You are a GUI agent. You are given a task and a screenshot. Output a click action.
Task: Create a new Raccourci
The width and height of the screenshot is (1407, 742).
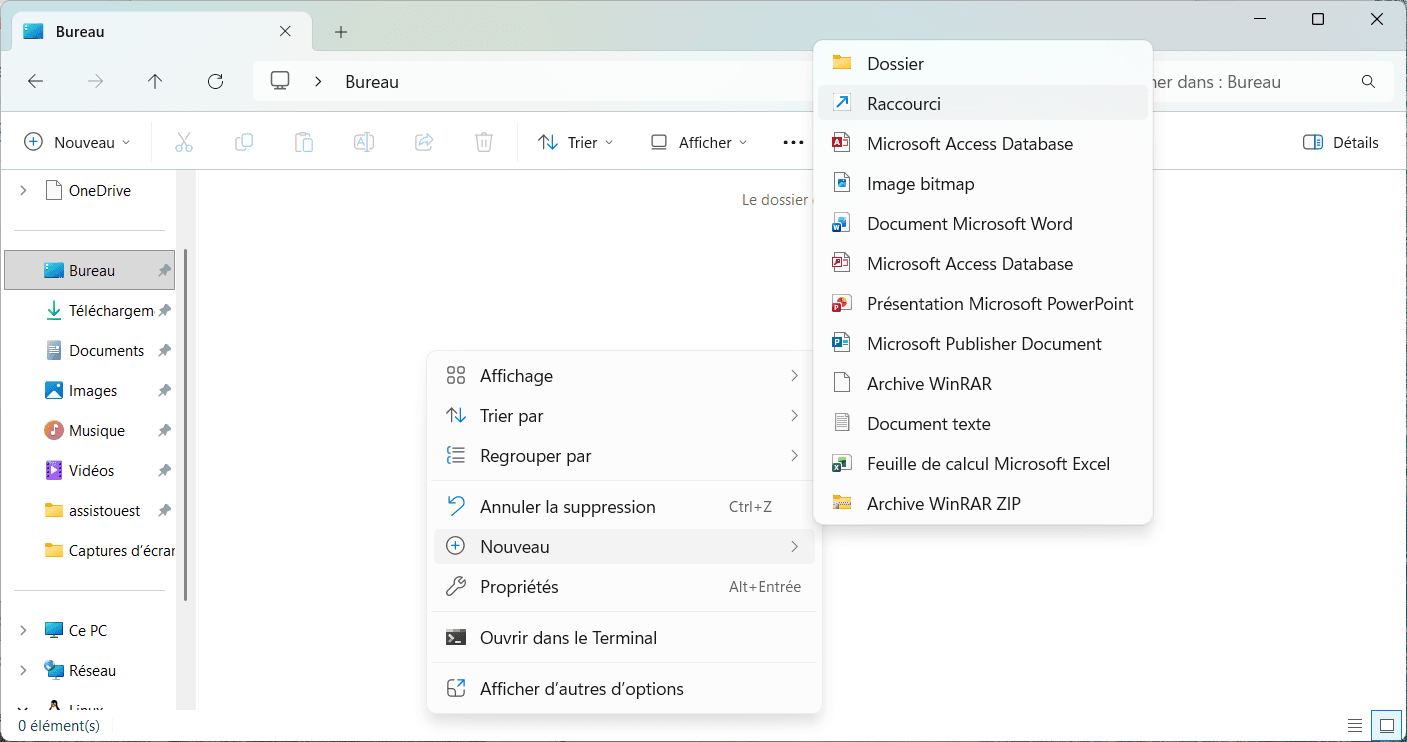[x=983, y=104]
